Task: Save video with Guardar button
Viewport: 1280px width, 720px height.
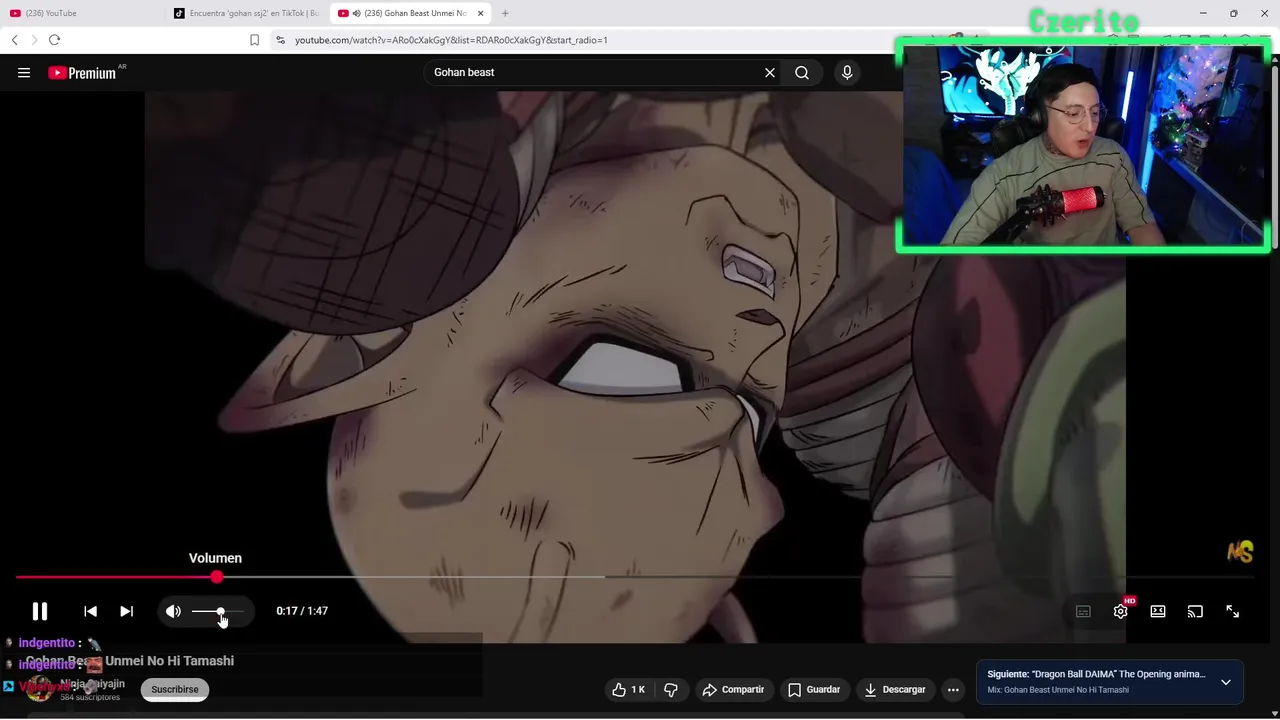Action: [815, 690]
